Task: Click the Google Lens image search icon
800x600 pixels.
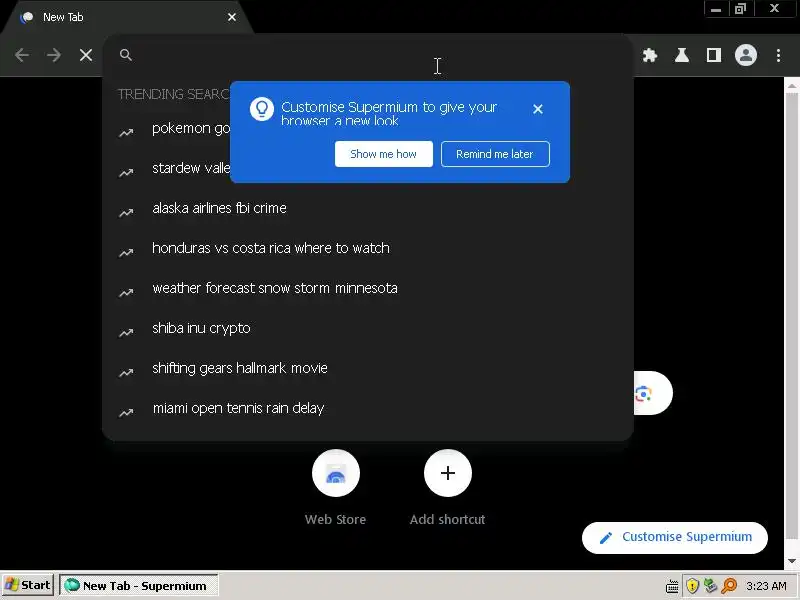Action: tap(644, 393)
